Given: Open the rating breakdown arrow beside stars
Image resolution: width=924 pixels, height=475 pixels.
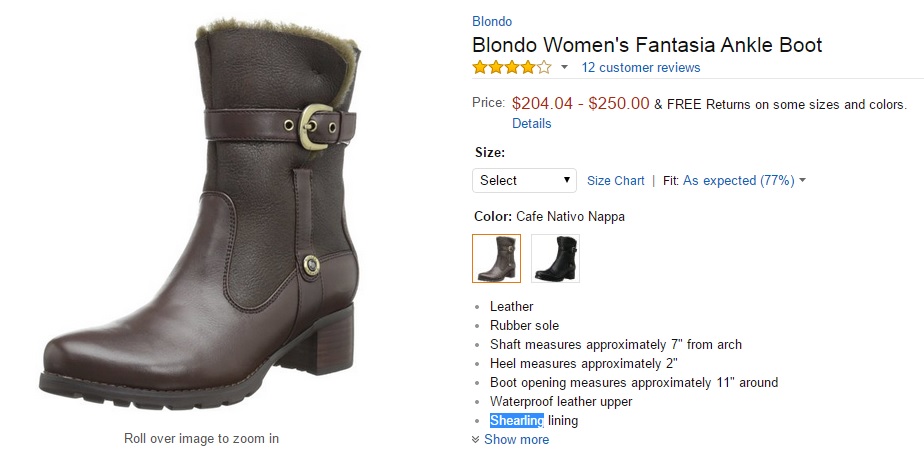Looking at the screenshot, I should [x=564, y=68].
